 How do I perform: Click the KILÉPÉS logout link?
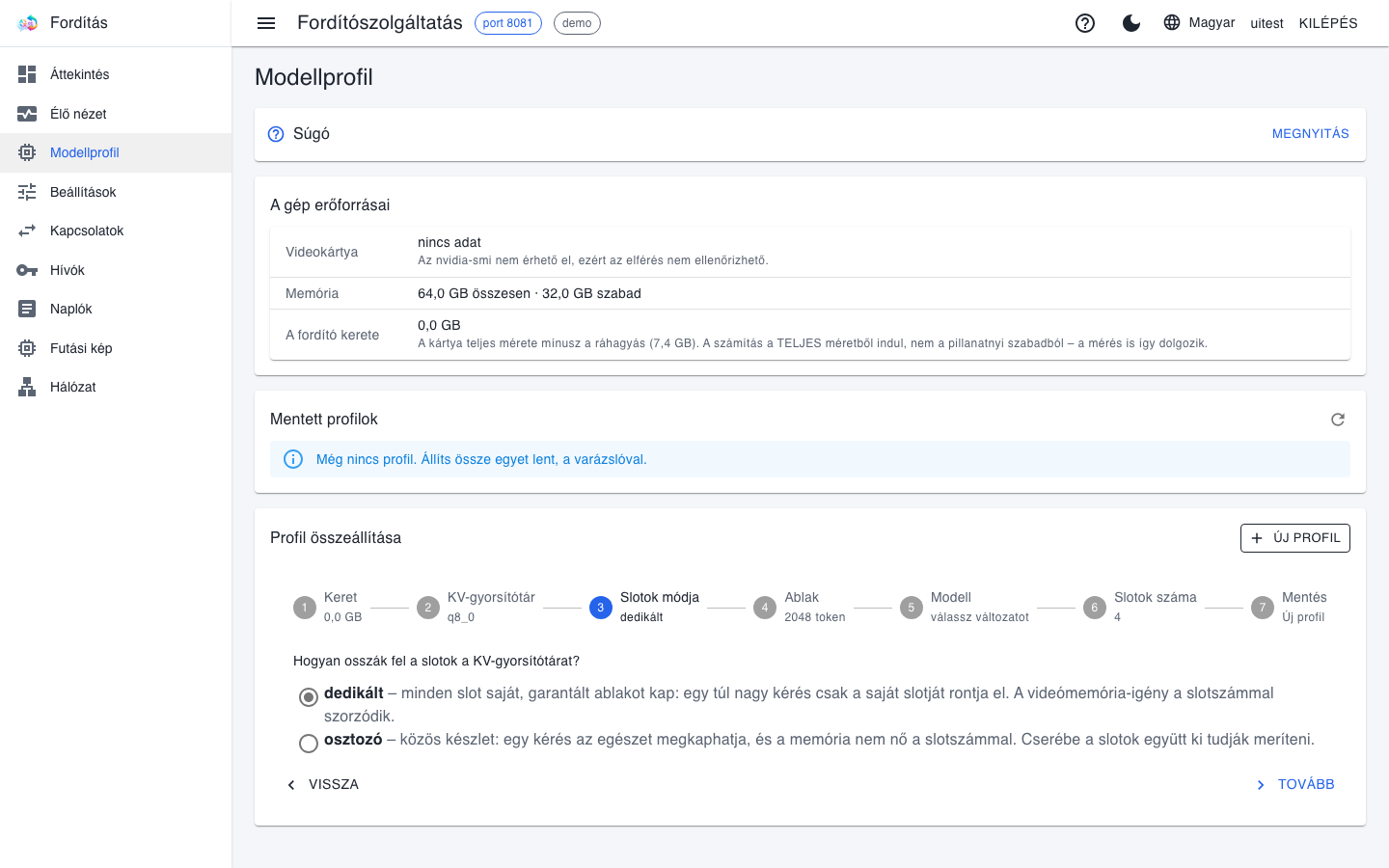click(1328, 23)
